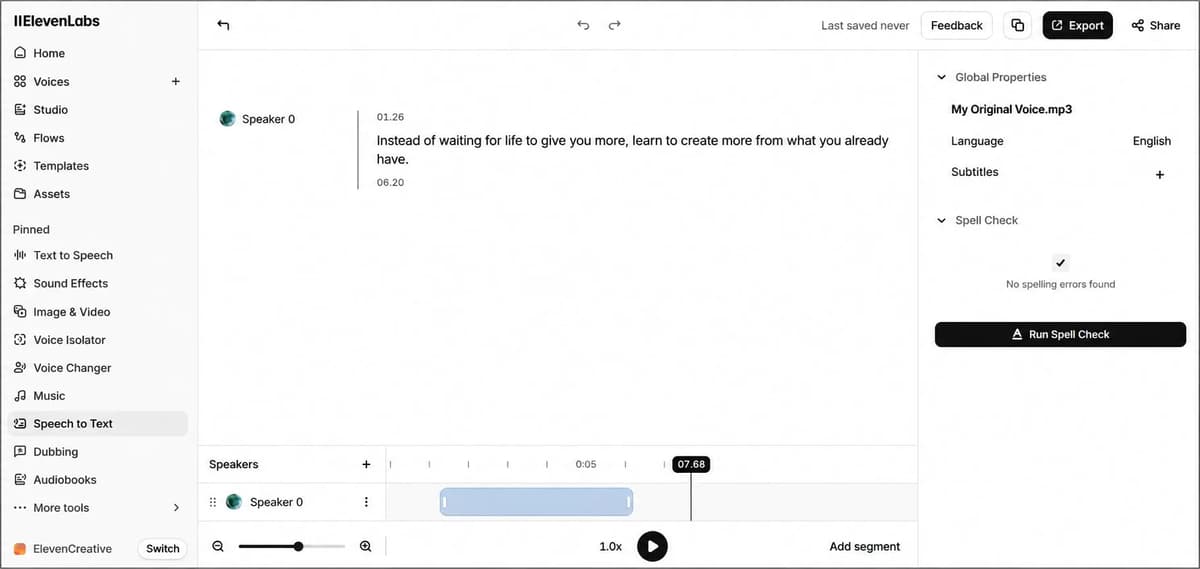
Task: Click the duplicate/copy icon button
Action: click(1018, 26)
